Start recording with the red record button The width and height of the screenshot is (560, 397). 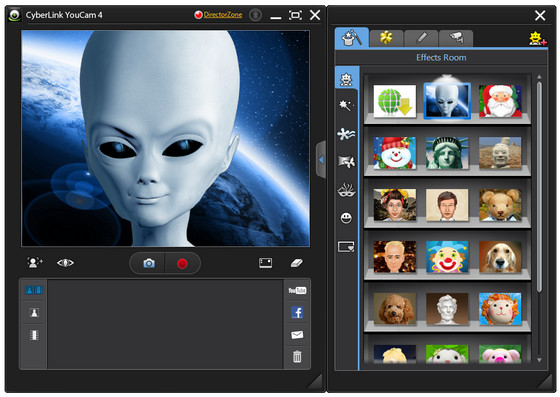pyautogui.click(x=182, y=263)
